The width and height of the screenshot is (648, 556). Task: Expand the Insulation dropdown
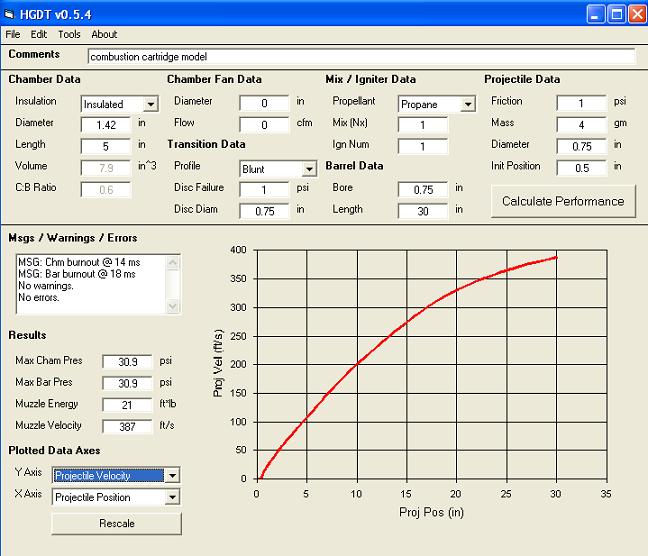150,104
